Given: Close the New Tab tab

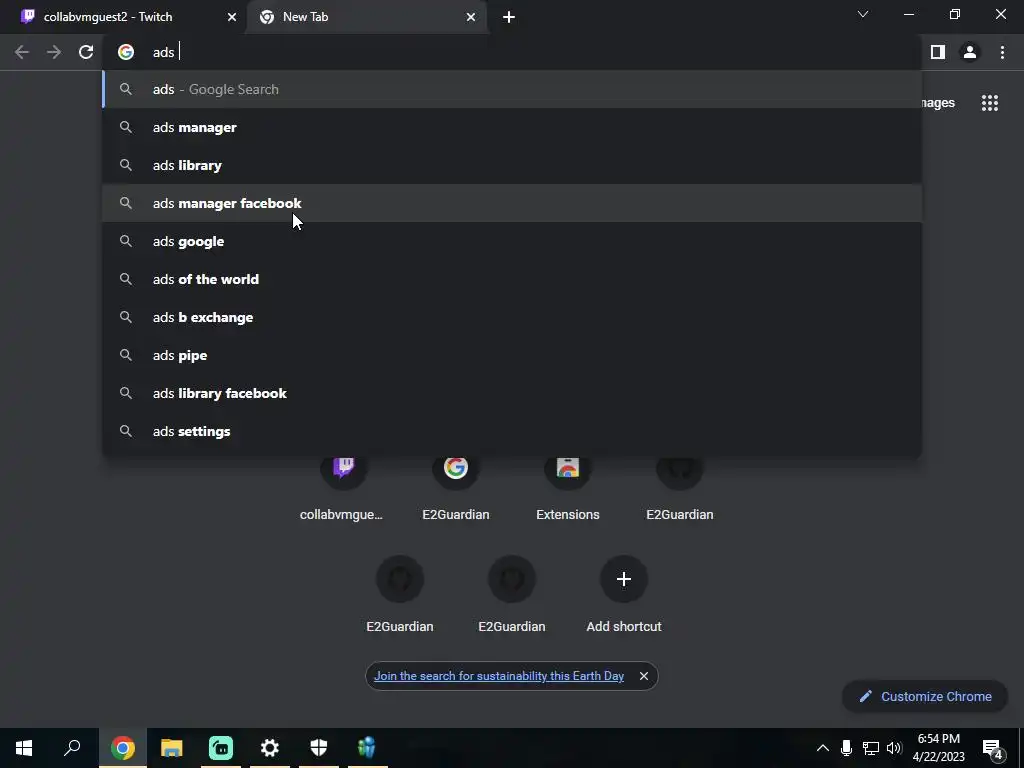Looking at the screenshot, I should [x=471, y=18].
